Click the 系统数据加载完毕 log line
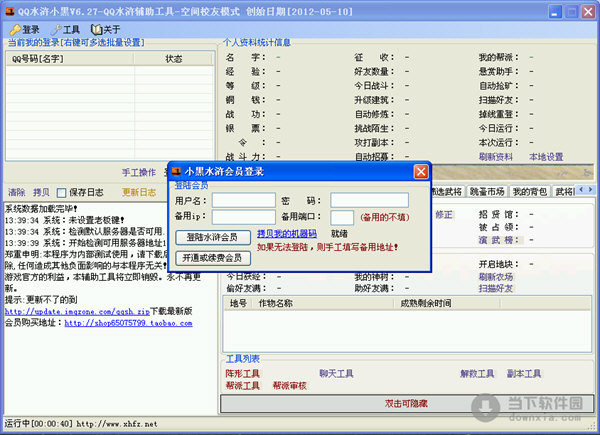This screenshot has width=600, height=435. pyautogui.click(x=41, y=209)
